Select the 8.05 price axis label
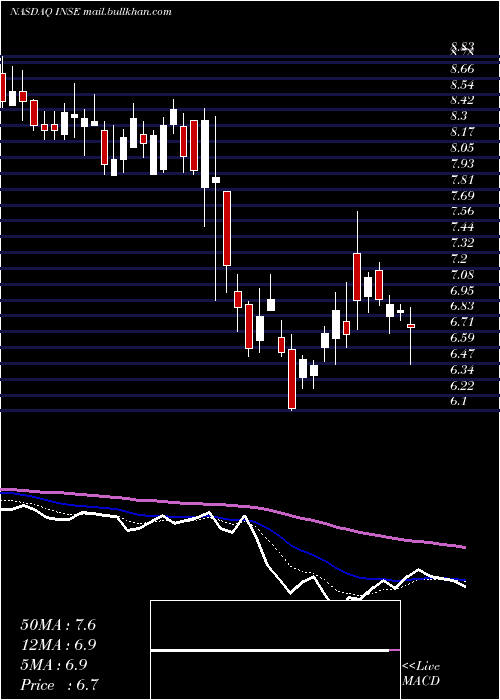 tap(462, 148)
